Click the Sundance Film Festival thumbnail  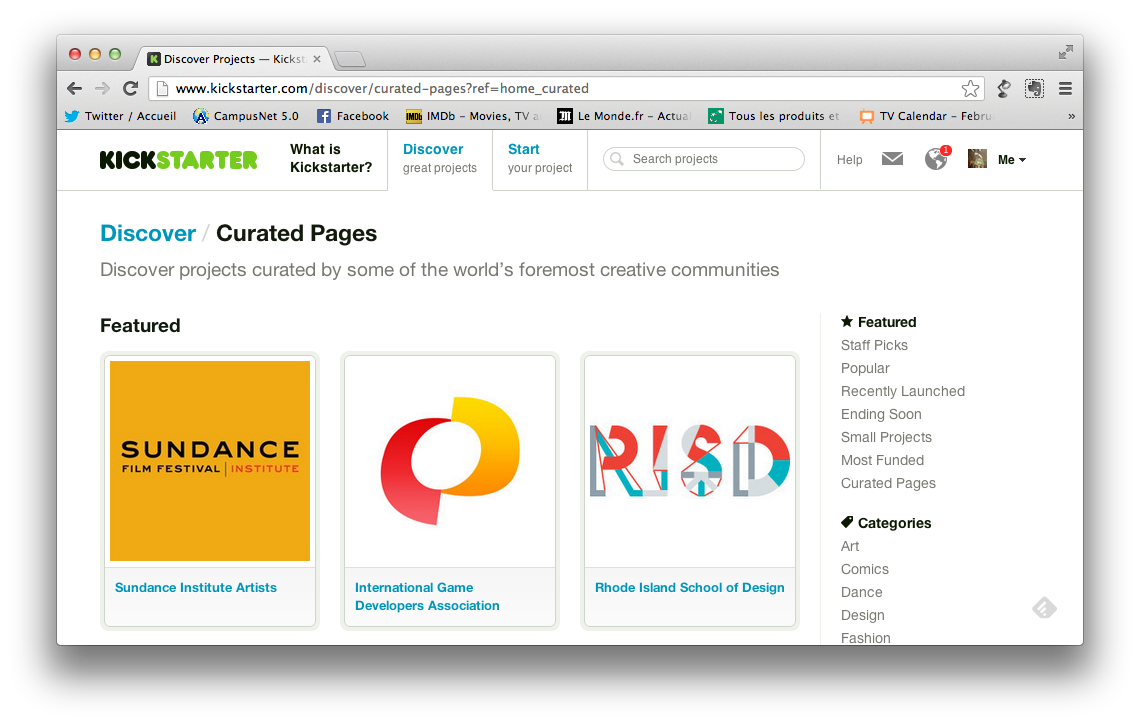210,461
